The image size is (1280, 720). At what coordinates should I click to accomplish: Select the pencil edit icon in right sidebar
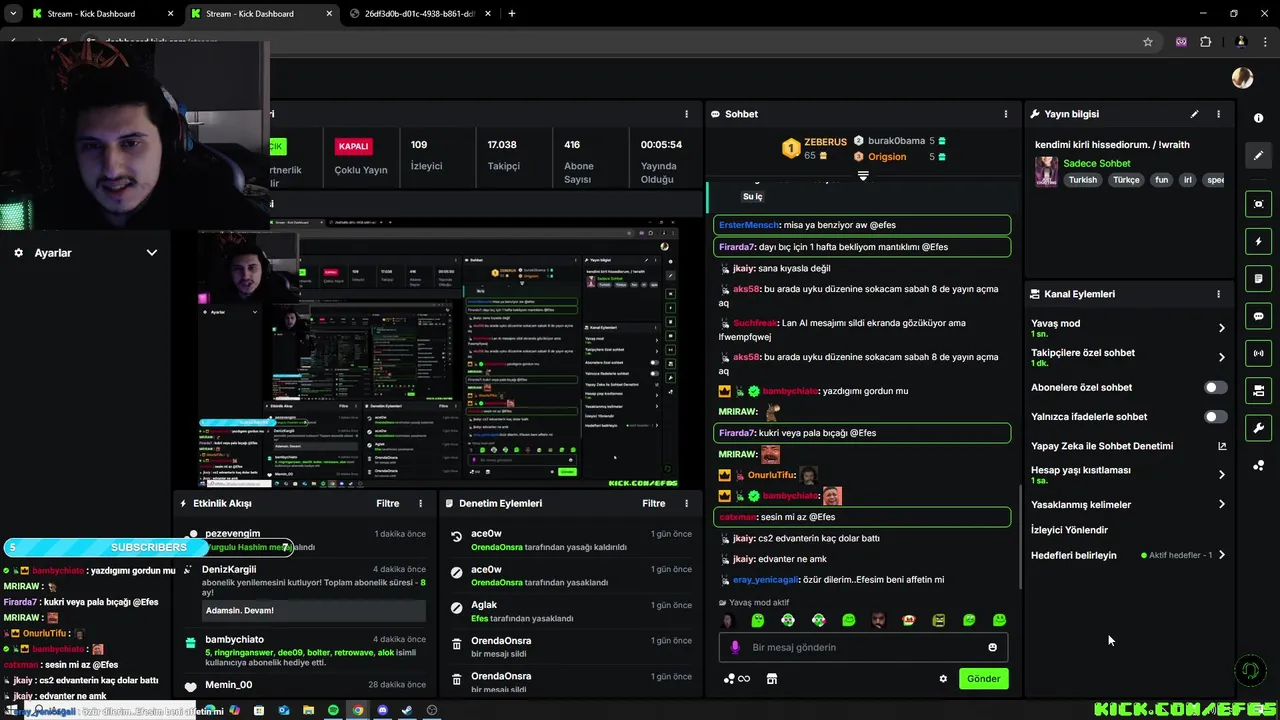pos(1258,155)
